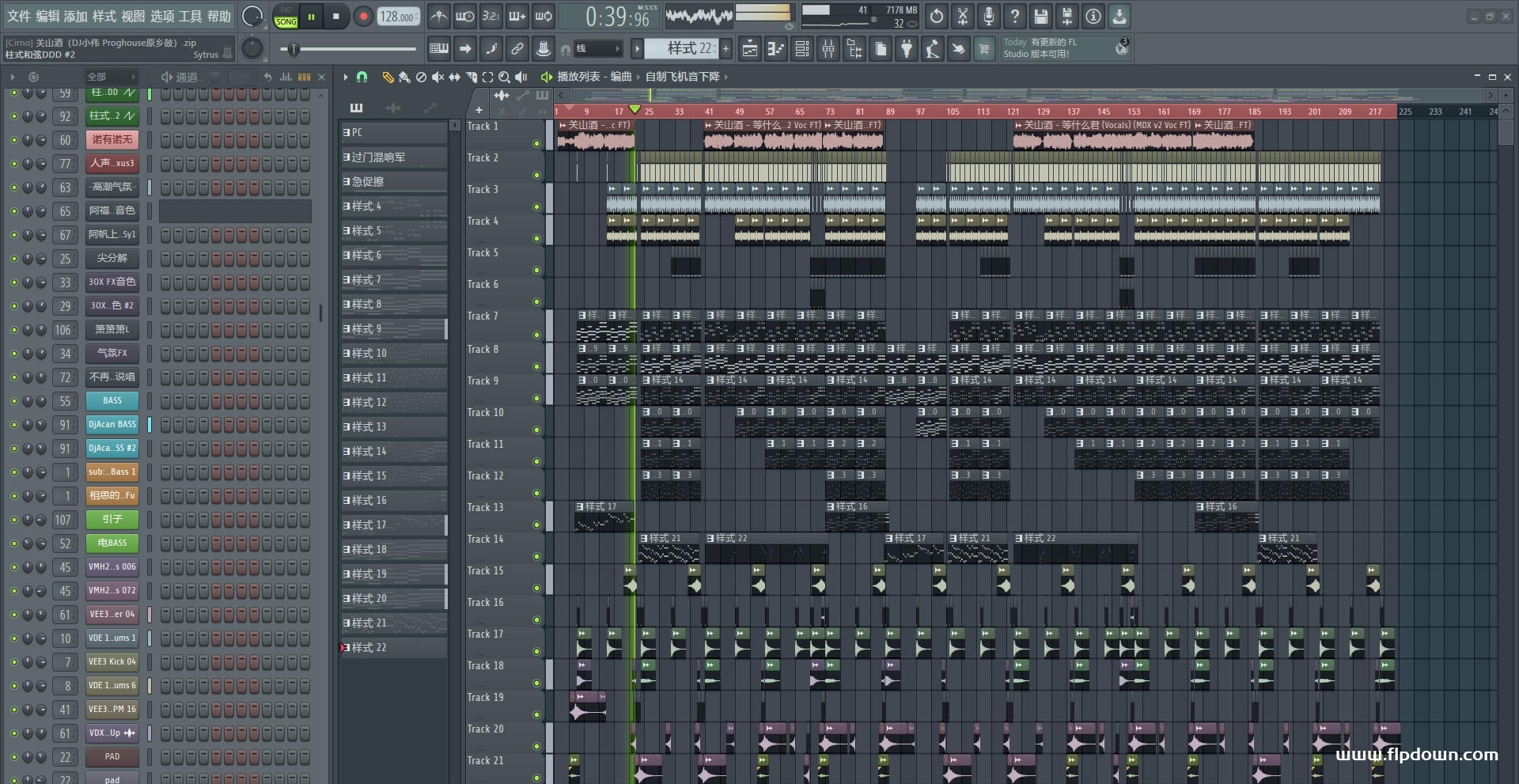
Task: Click the save project disk icon
Action: tap(1041, 16)
